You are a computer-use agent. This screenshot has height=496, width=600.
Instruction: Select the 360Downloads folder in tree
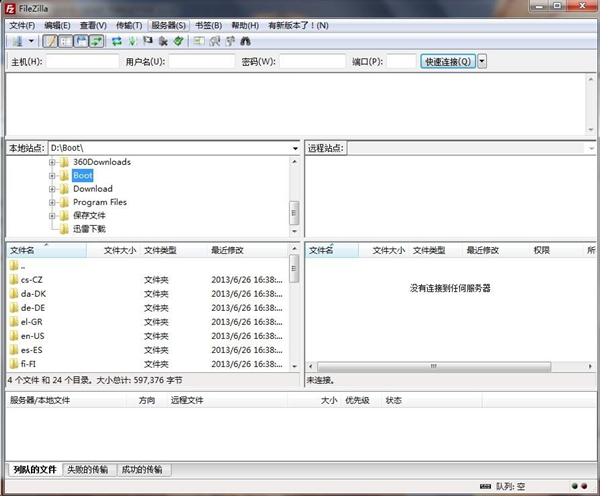pos(102,162)
